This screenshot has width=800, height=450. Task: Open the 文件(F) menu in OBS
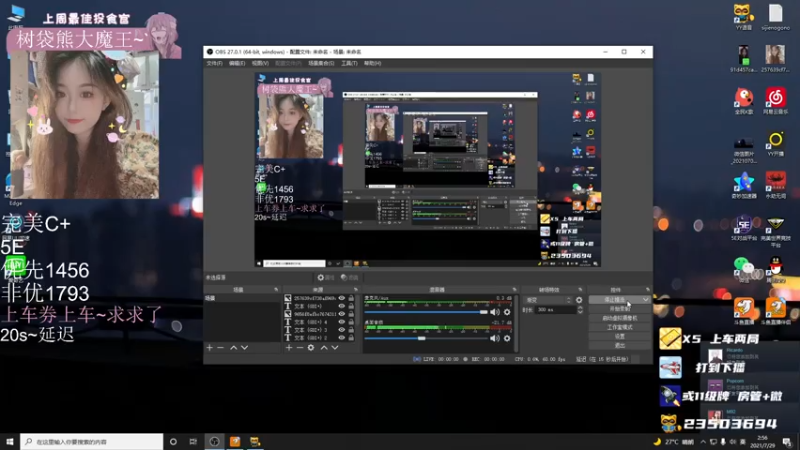[215, 63]
